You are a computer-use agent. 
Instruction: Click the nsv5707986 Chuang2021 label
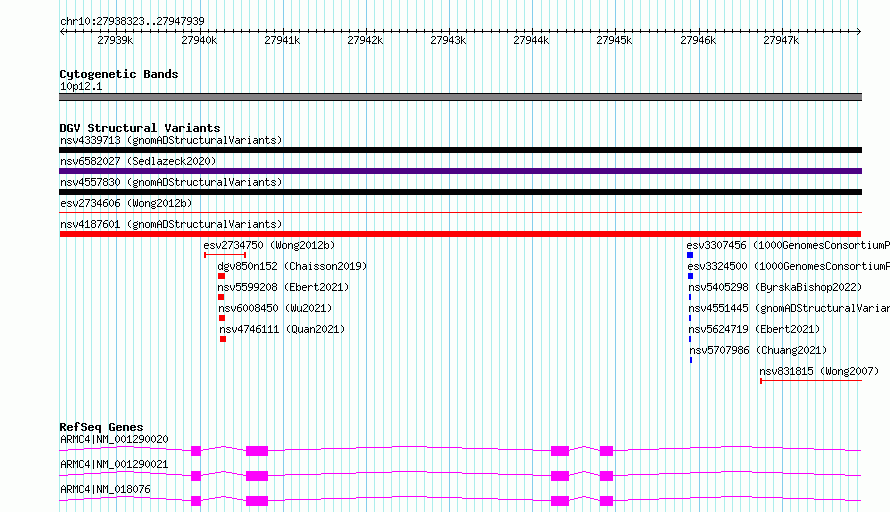pos(758,350)
